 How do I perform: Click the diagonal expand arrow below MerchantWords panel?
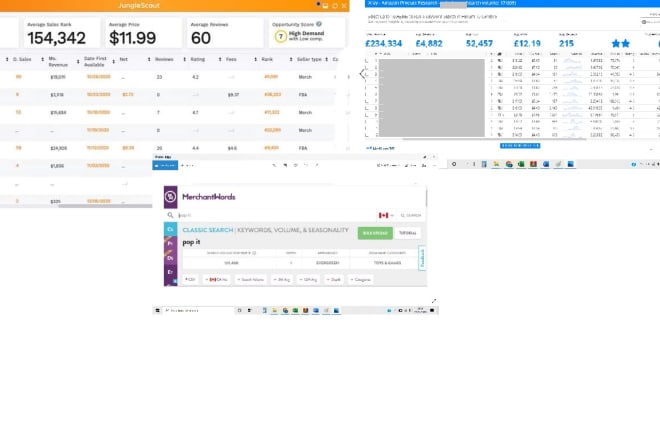click(x=434, y=301)
